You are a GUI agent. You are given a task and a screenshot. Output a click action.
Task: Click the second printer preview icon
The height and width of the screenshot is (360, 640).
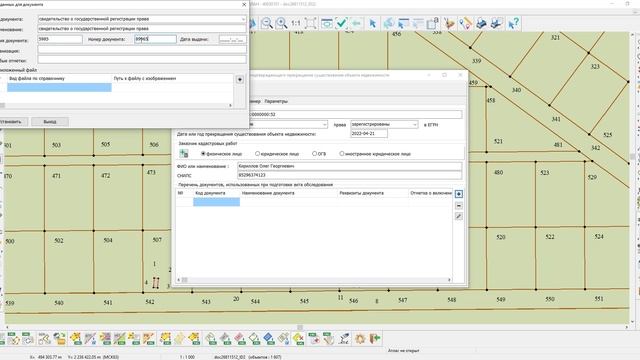[x=496, y=23]
